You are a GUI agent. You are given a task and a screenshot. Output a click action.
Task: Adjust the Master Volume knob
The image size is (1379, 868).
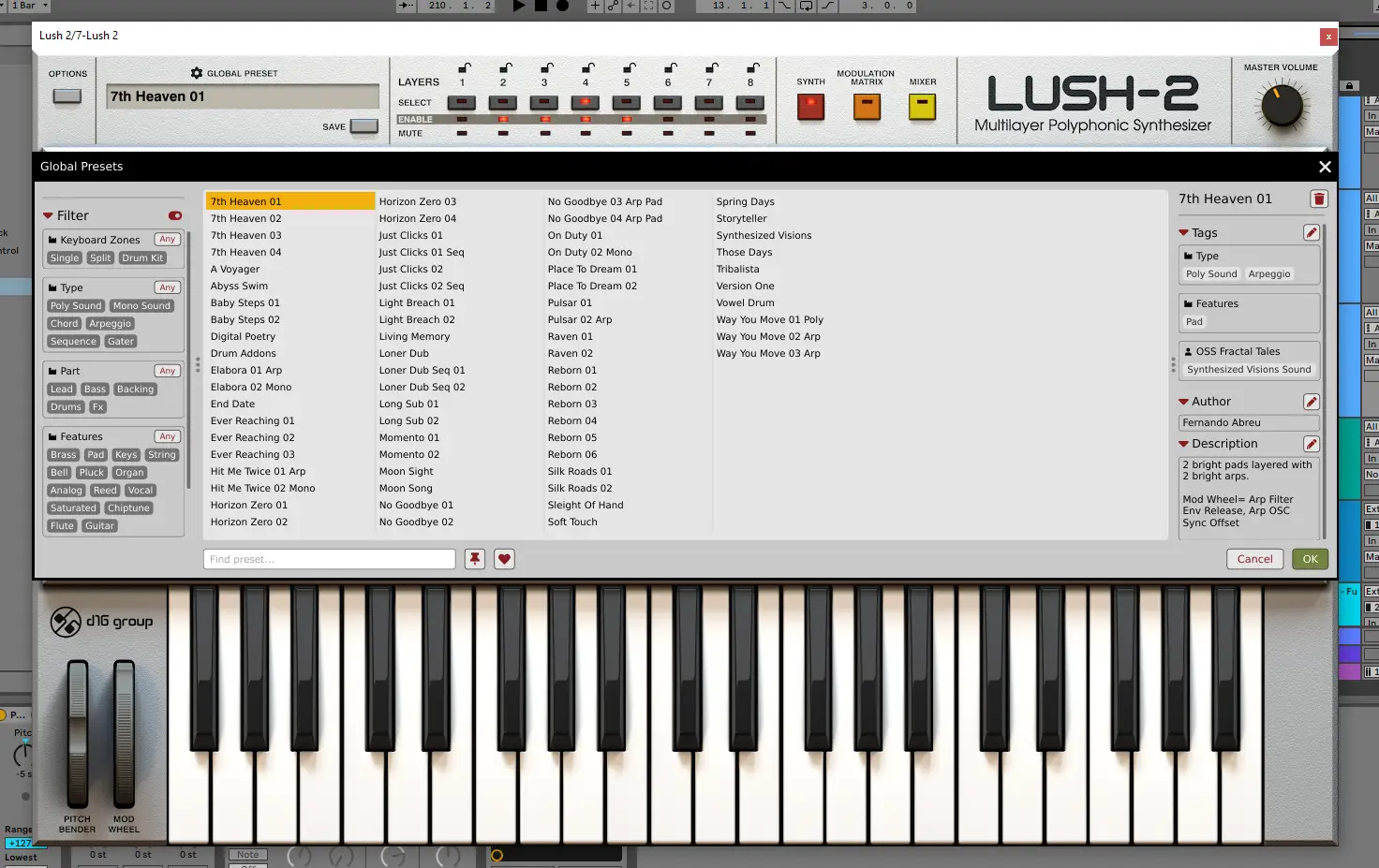pos(1280,106)
